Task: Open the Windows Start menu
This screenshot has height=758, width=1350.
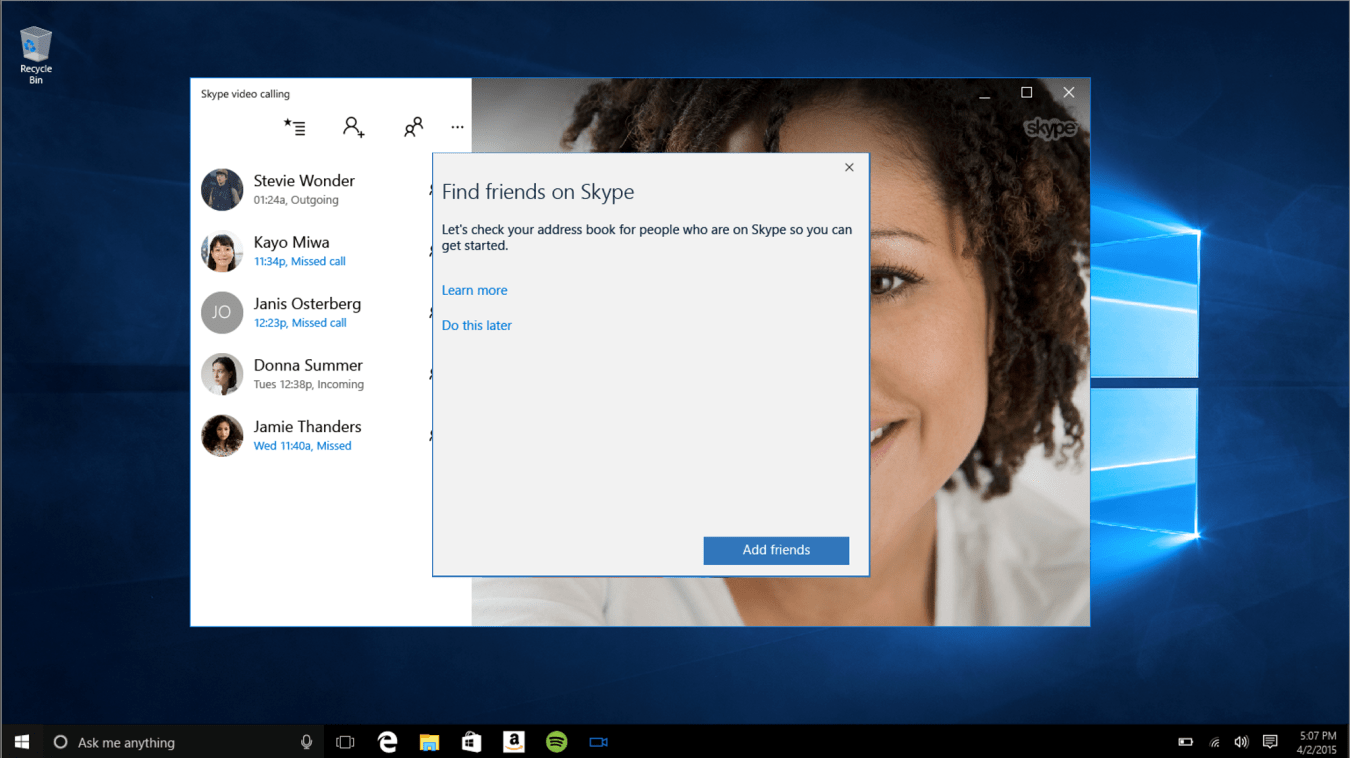Action: [22, 742]
